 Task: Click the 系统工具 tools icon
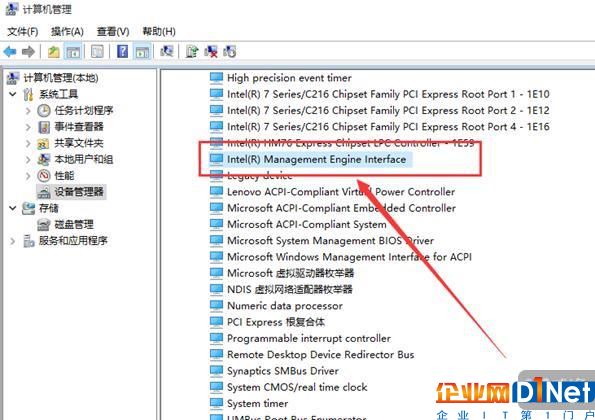(x=28, y=94)
